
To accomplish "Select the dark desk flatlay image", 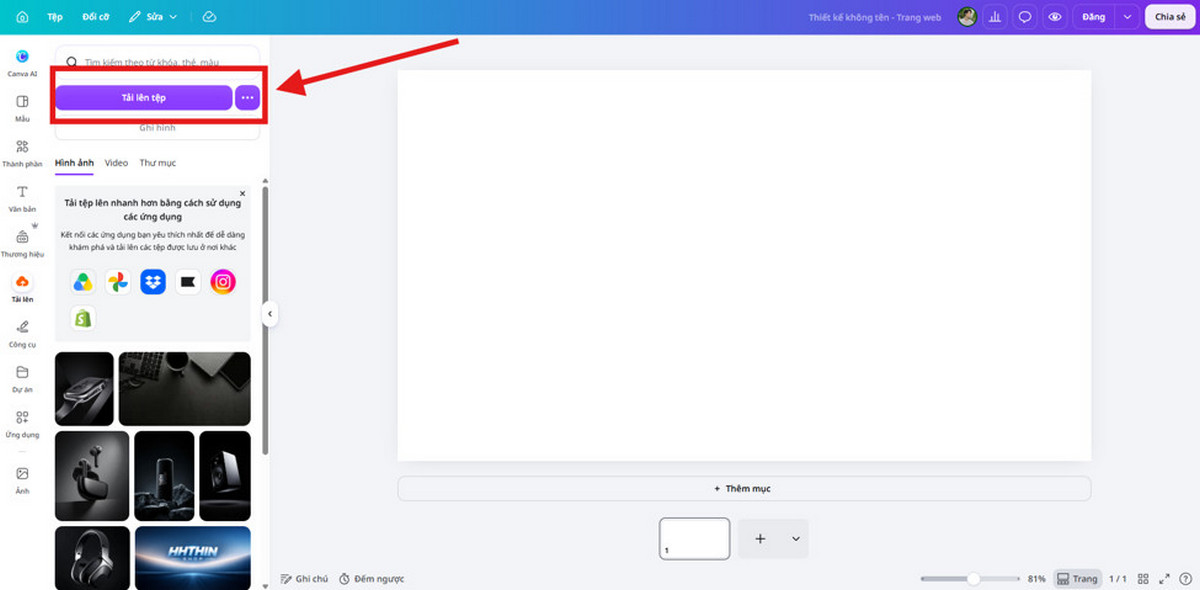I will pos(185,389).
